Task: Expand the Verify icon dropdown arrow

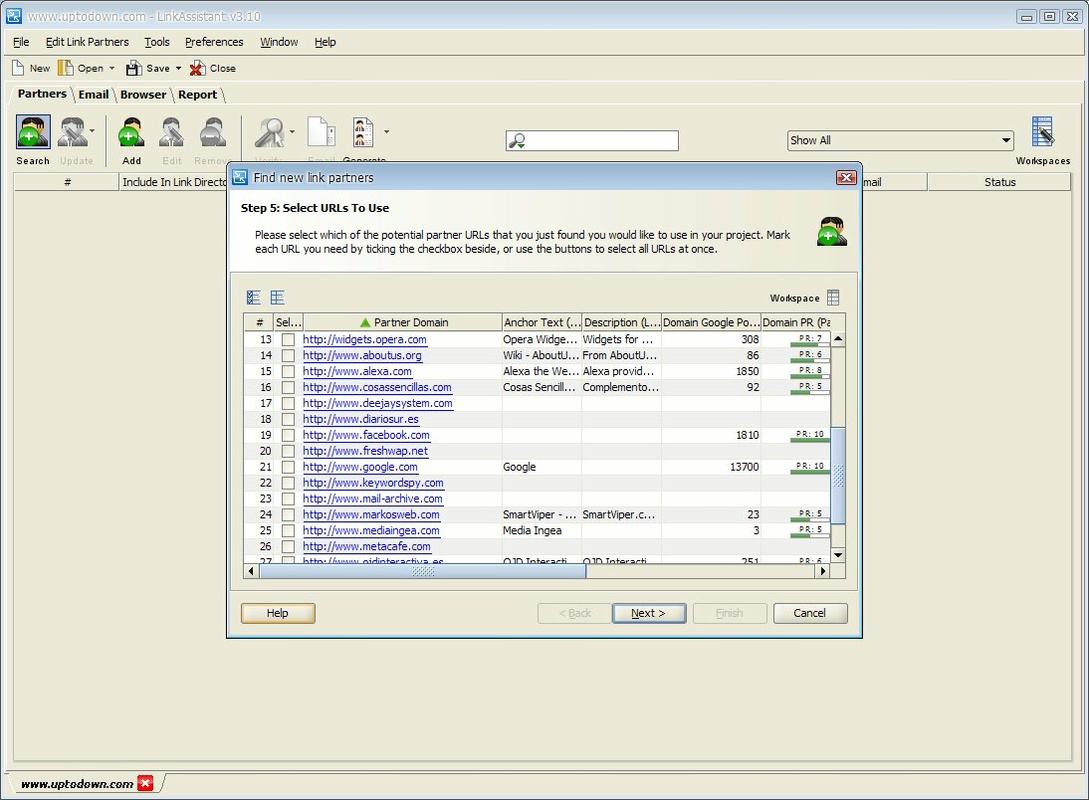Action: (x=292, y=131)
